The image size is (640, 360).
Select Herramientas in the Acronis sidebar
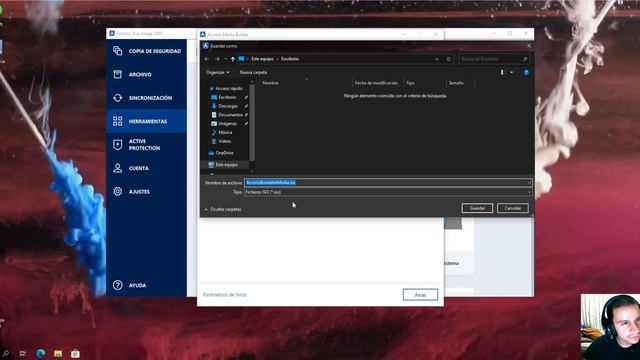point(147,121)
